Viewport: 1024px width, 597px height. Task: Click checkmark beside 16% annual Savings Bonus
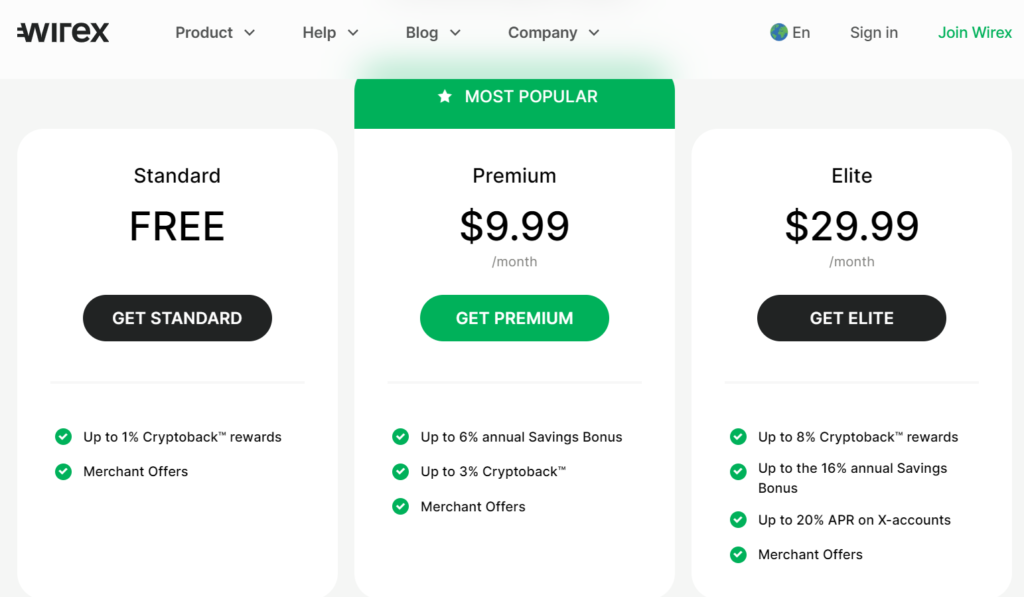[x=738, y=471]
